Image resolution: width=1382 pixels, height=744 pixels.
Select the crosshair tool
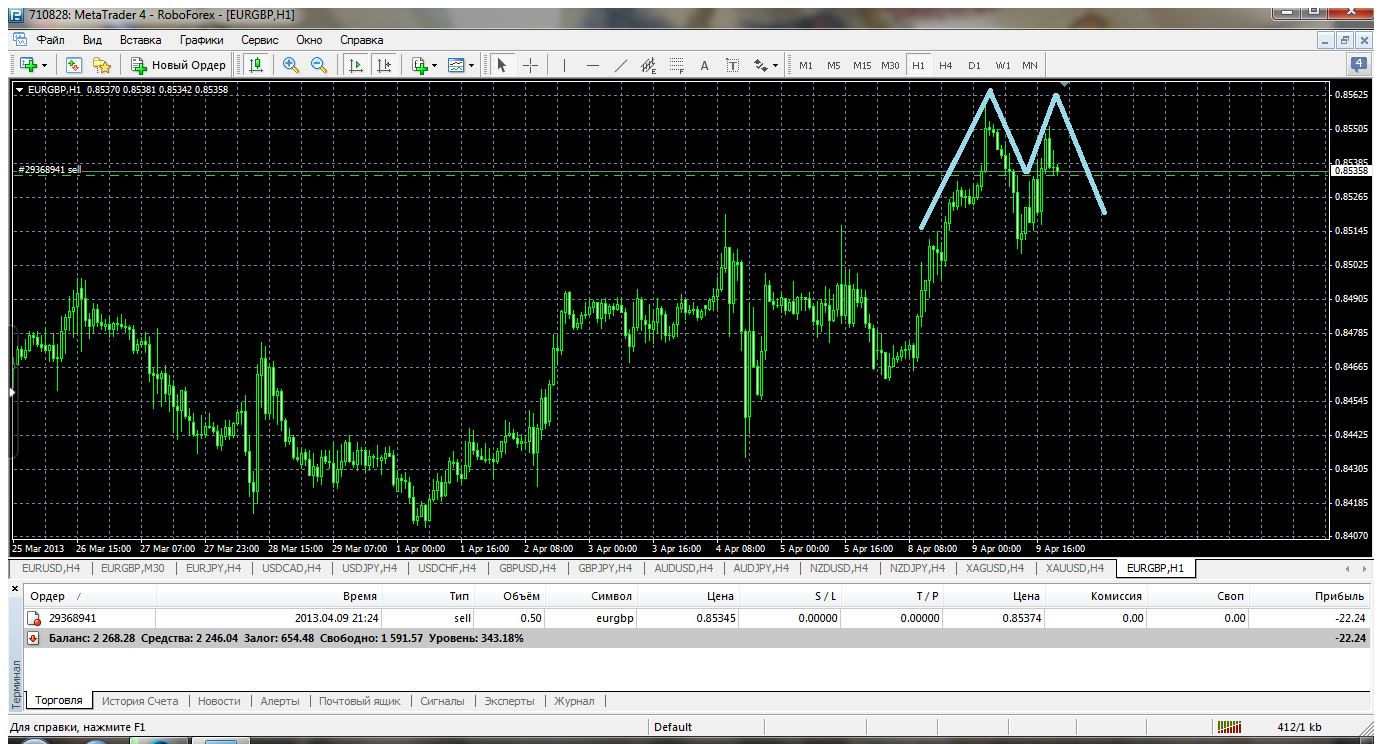coord(530,65)
